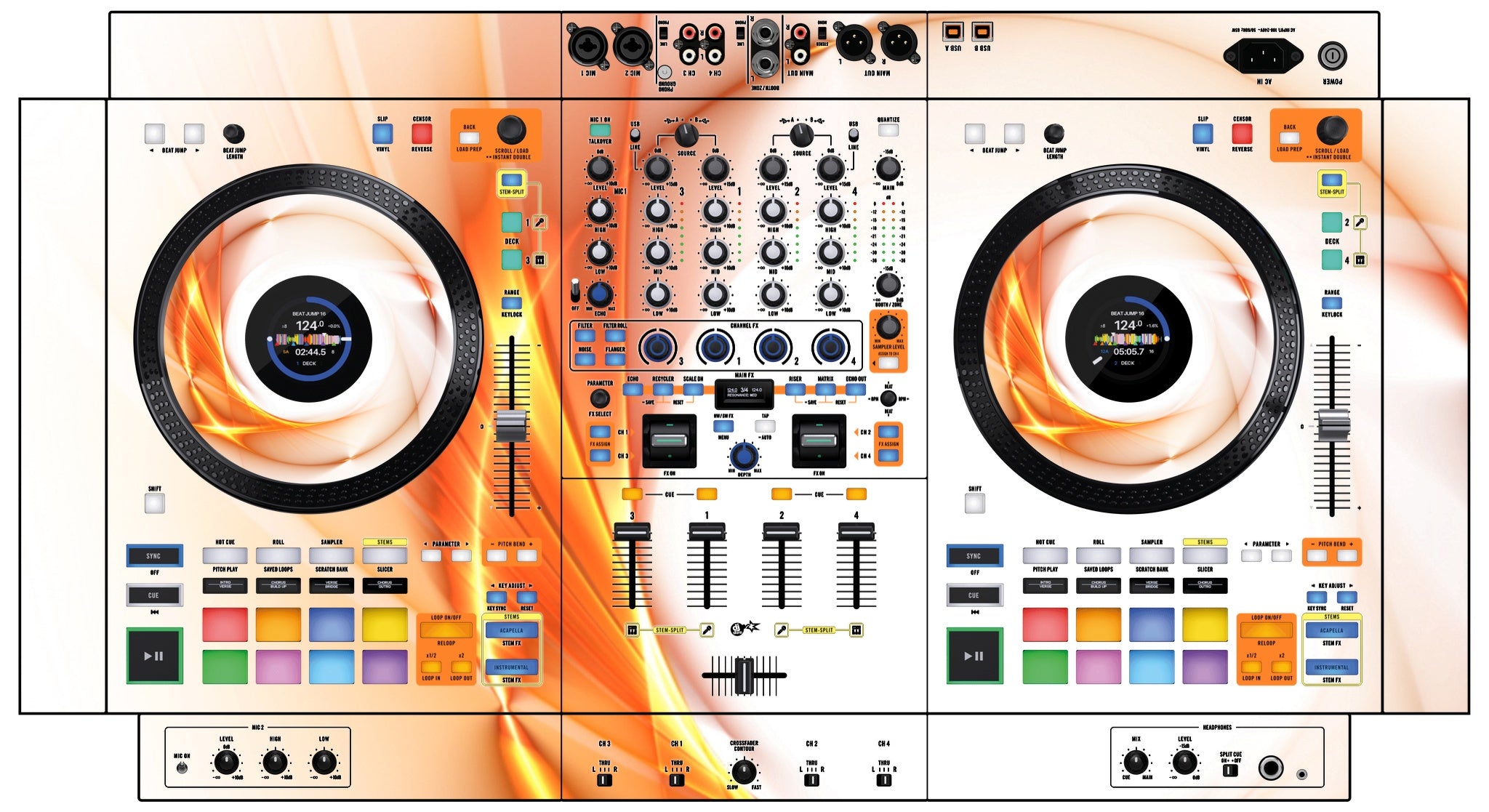
Task: Click the left deck LOOP ON/OFF button
Action: coord(446,630)
